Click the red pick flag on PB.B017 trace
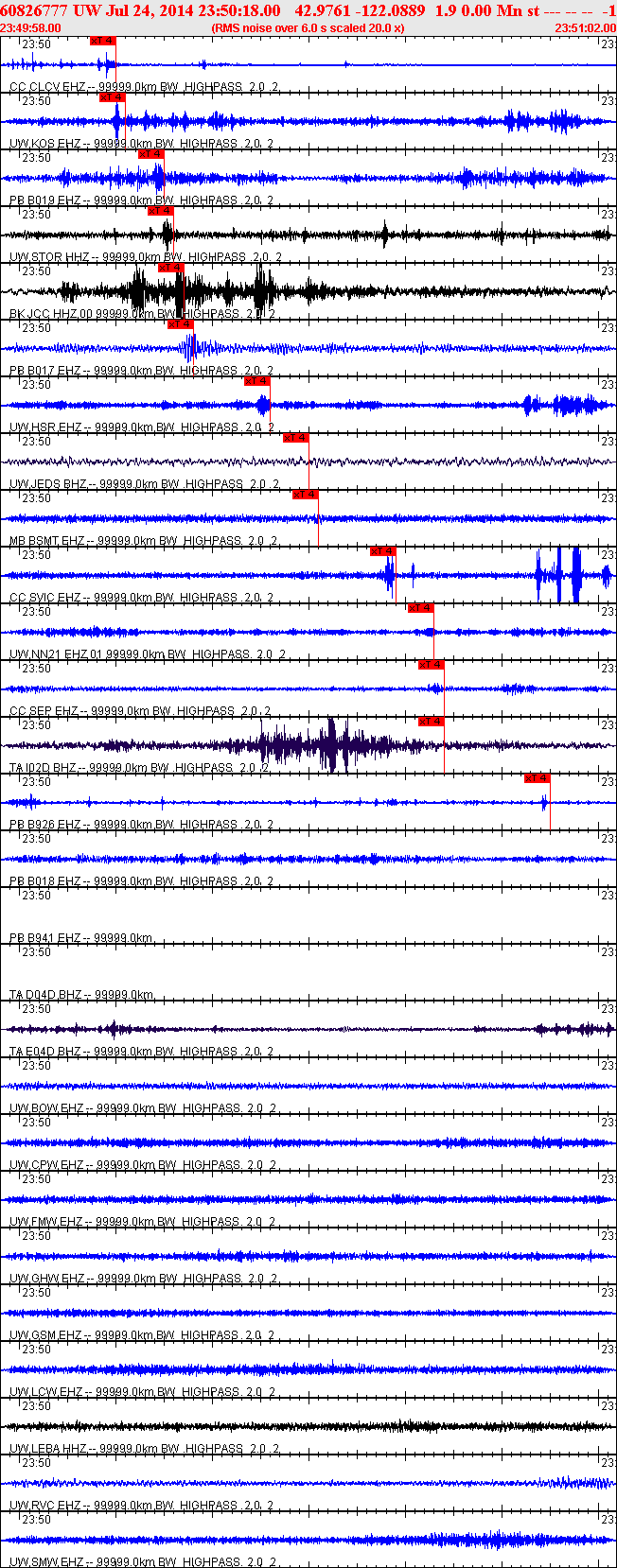Screen dimensions: 617x1568 coord(181,324)
